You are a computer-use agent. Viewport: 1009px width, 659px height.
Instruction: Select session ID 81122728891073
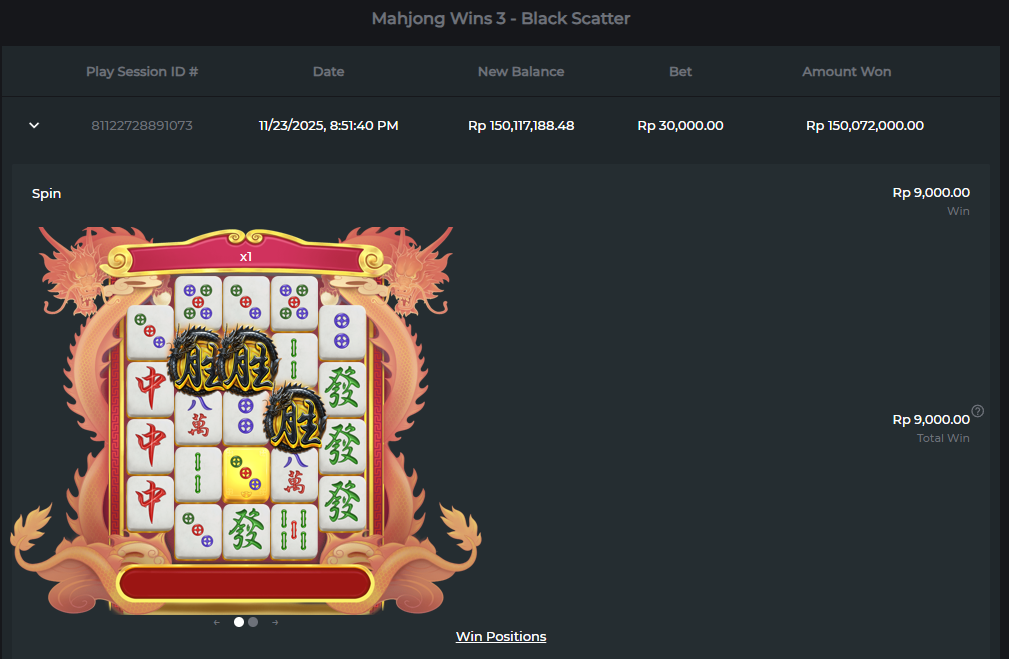pyautogui.click(x=142, y=125)
